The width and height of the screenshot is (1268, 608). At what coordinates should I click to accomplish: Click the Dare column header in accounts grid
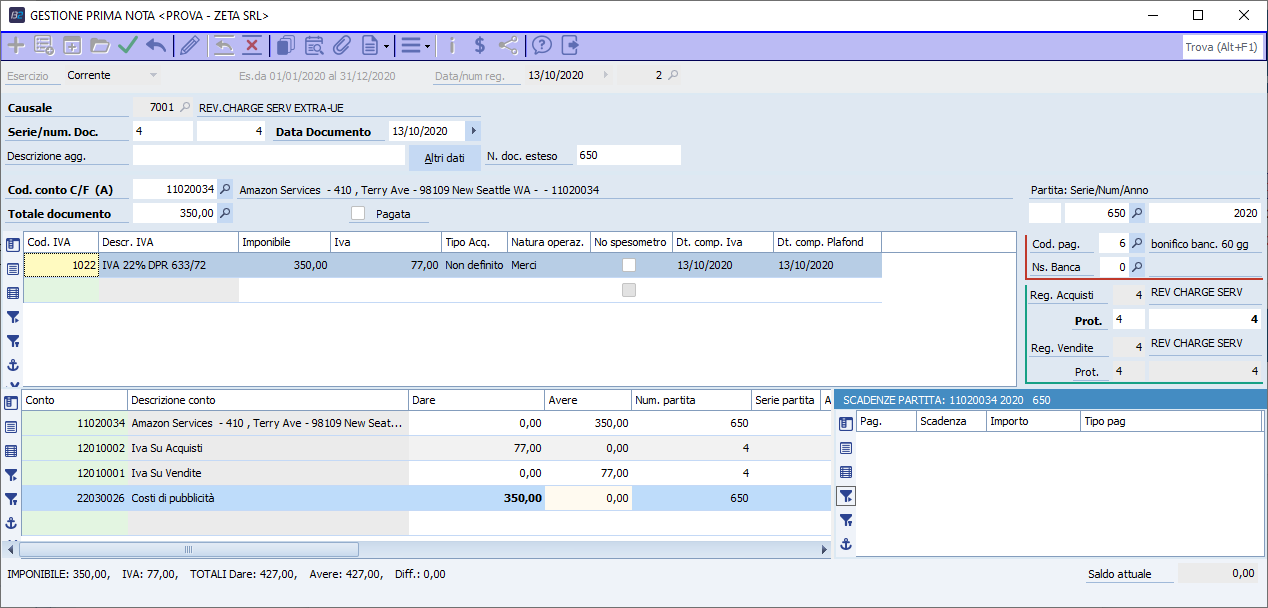coord(477,400)
